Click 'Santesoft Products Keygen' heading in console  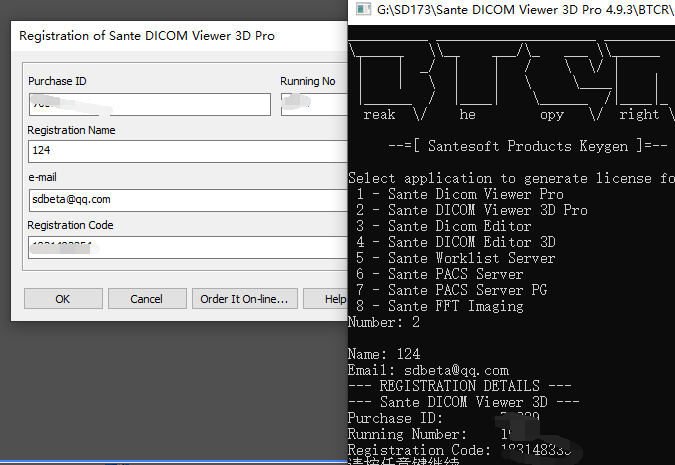528,146
